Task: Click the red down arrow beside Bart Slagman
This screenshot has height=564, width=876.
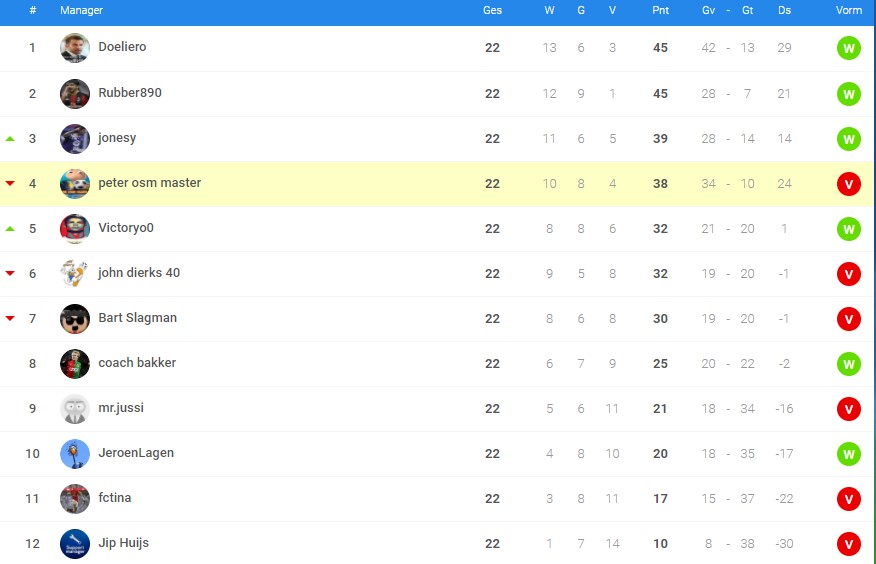Action: [10, 318]
